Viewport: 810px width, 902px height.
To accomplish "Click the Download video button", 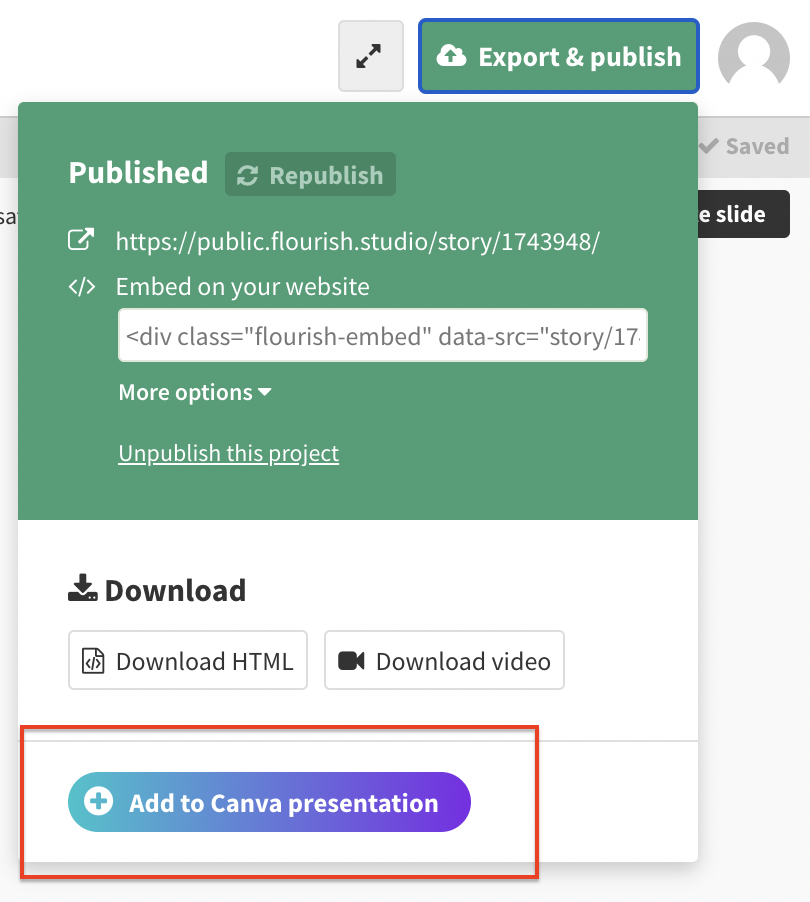I will tap(444, 660).
